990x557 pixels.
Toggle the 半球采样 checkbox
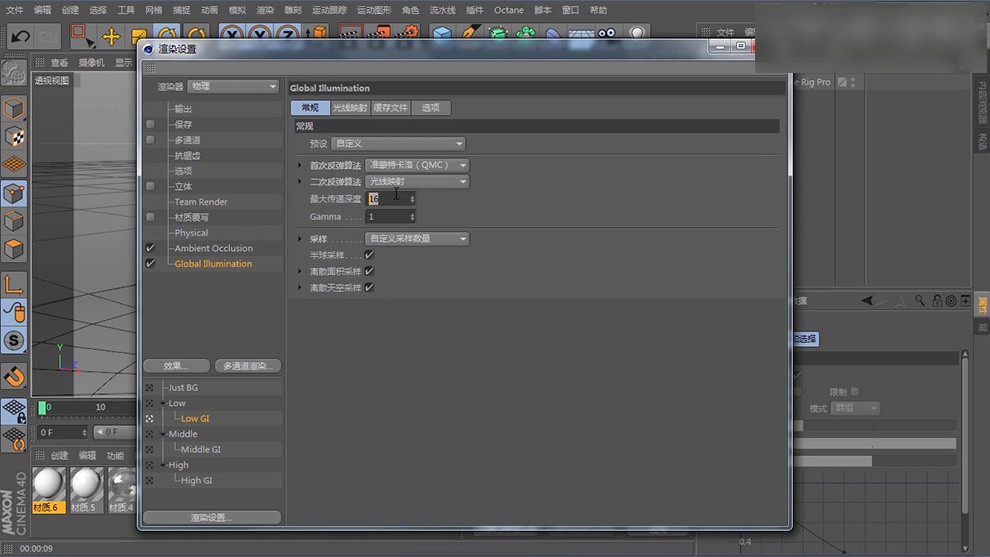coord(369,255)
